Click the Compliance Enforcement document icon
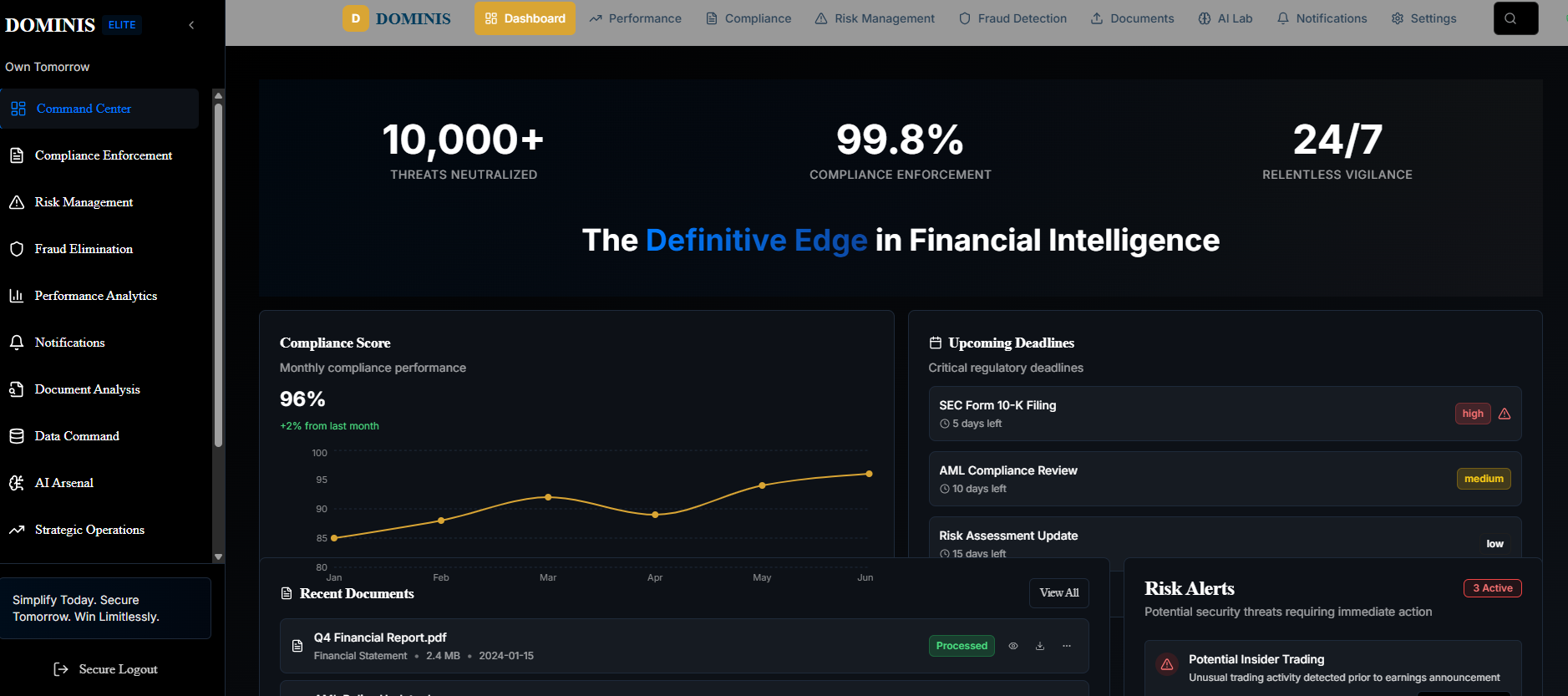Viewport: 1568px width, 696px height. pos(17,155)
